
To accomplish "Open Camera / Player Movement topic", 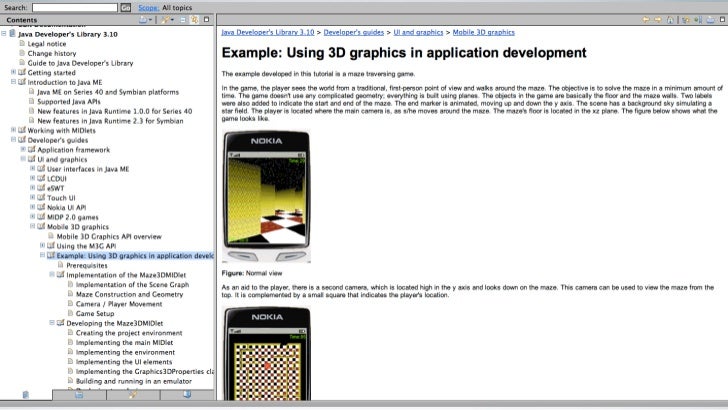I will 119,304.
